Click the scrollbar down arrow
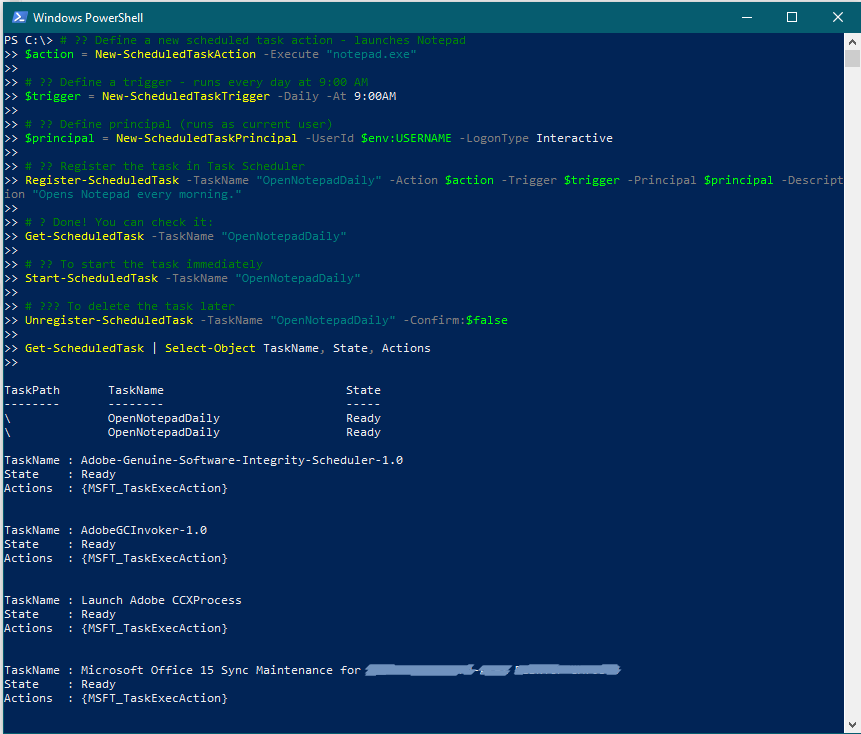 pos(853,723)
